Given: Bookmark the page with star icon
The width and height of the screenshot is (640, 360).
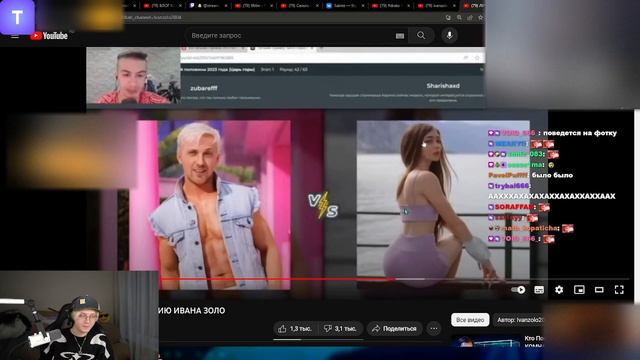Looking at the screenshot, I should point(480,18).
